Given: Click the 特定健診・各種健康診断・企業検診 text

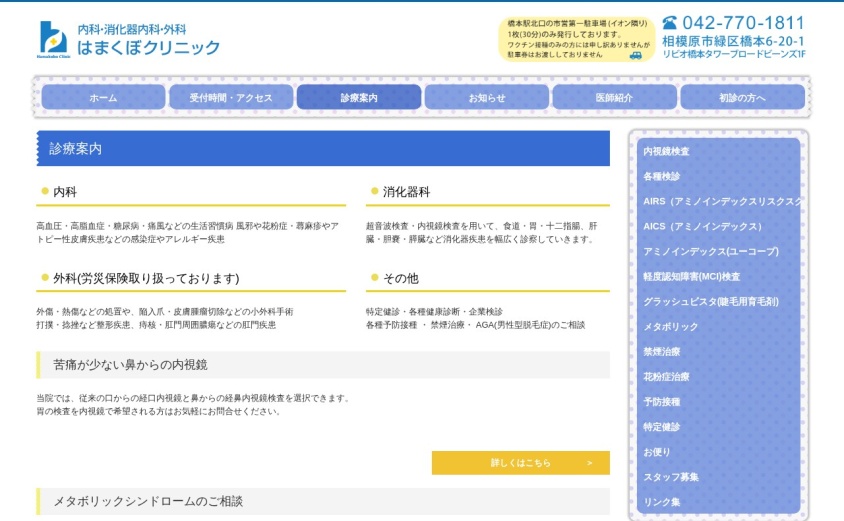Looking at the screenshot, I should coord(434,312).
